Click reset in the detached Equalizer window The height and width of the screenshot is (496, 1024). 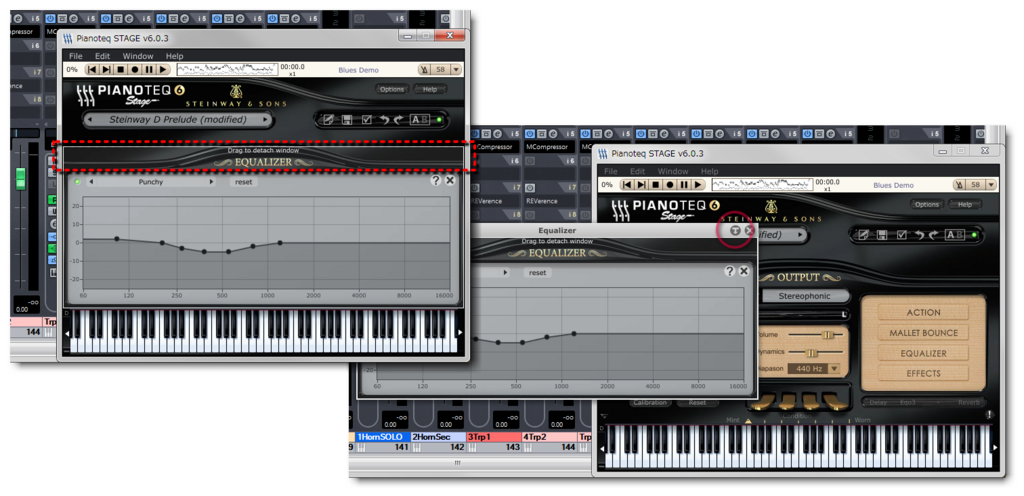537,272
